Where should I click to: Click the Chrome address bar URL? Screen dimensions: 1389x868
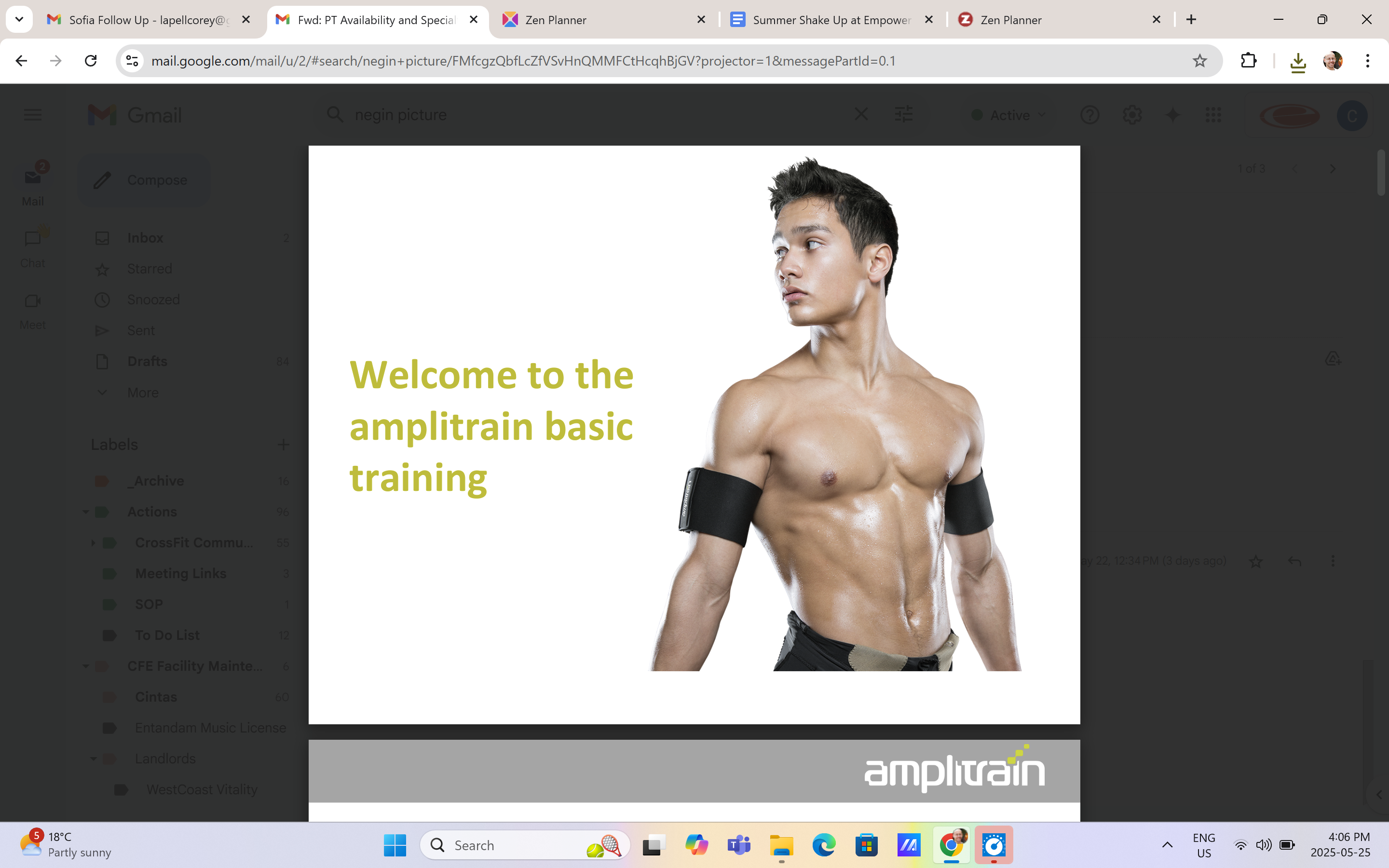(x=523, y=61)
